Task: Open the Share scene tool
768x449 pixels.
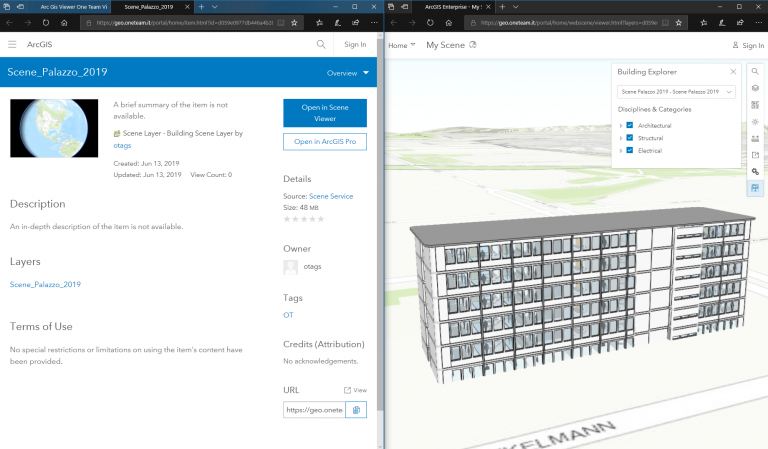Action: [x=755, y=155]
